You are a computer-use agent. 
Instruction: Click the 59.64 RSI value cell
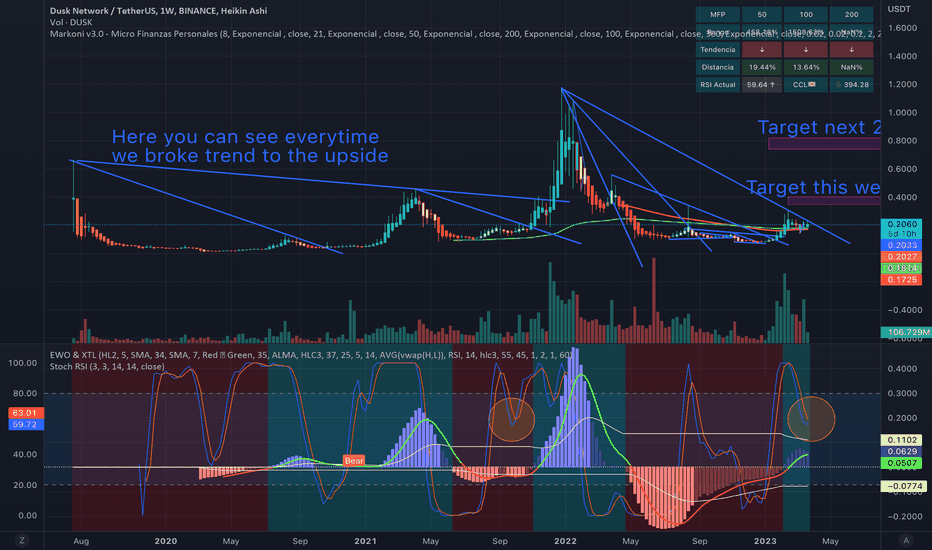click(762, 84)
